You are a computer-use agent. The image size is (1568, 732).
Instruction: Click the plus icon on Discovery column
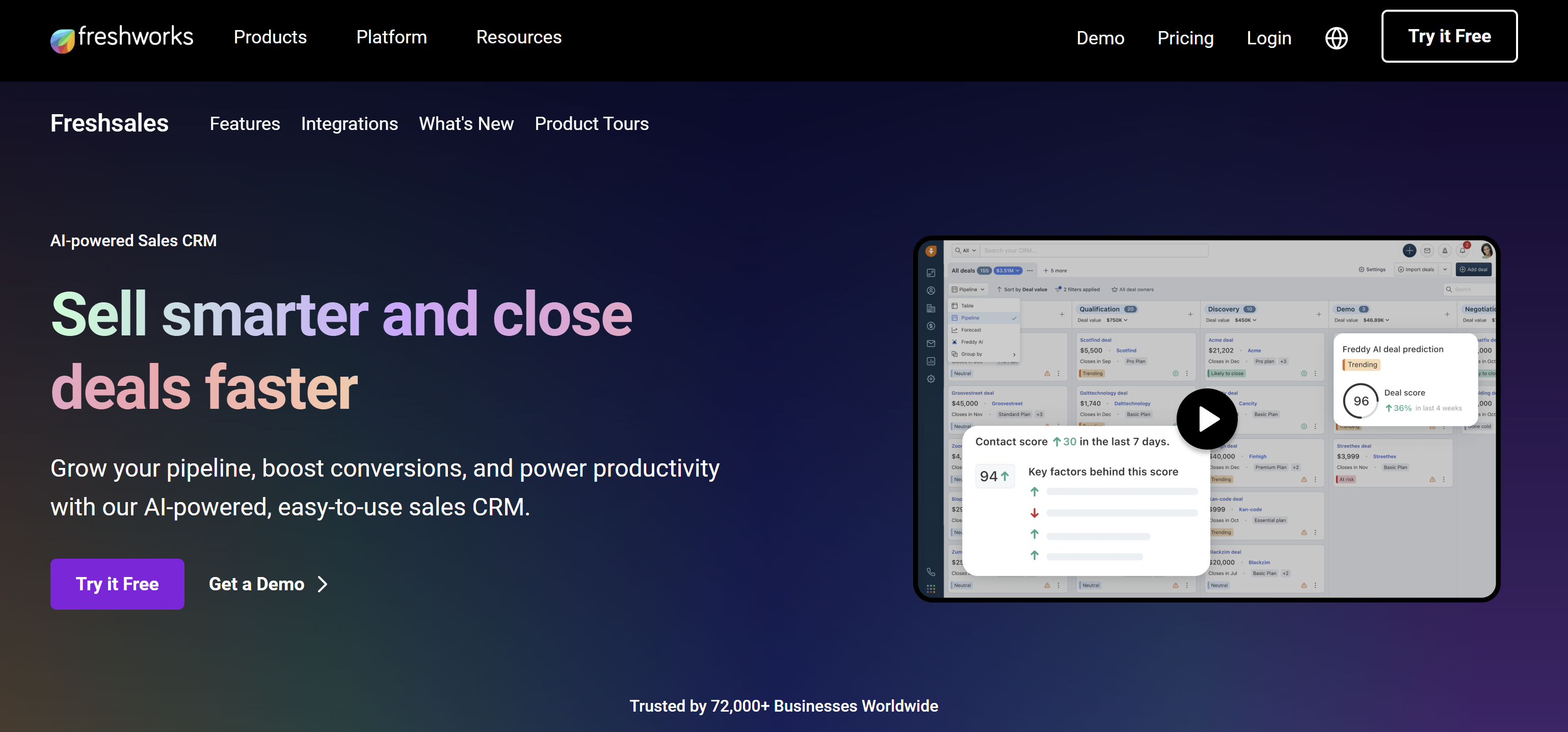tap(1318, 314)
